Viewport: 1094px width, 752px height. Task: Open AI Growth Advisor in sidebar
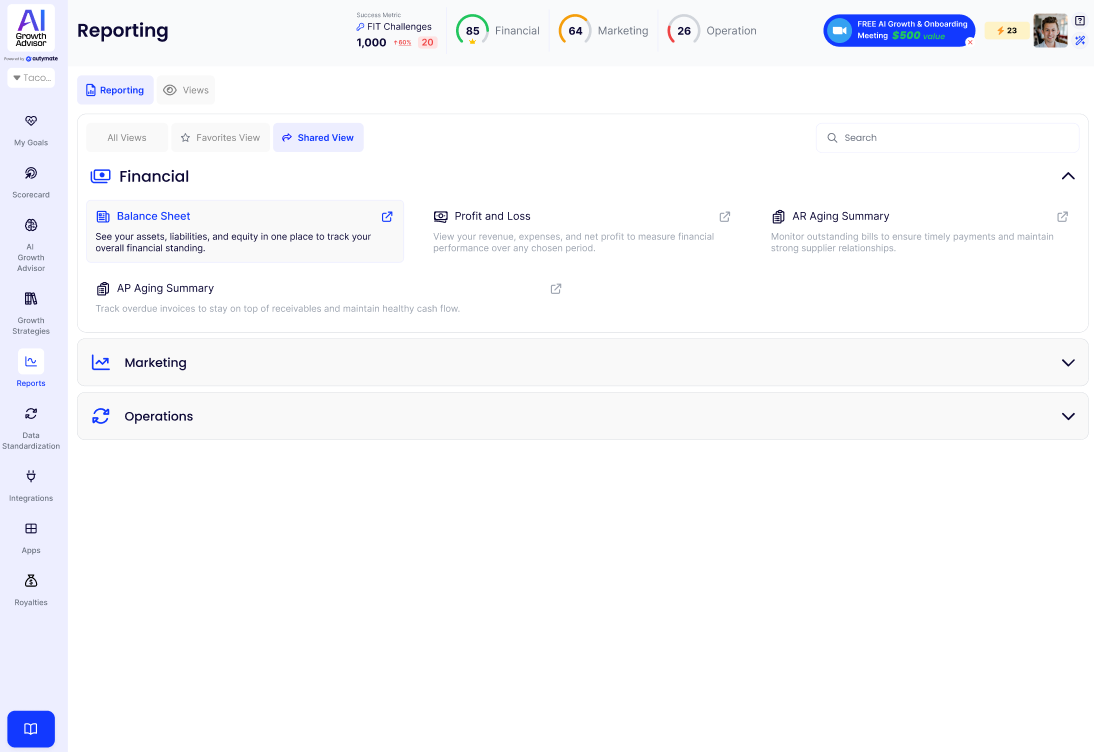pyautogui.click(x=31, y=226)
